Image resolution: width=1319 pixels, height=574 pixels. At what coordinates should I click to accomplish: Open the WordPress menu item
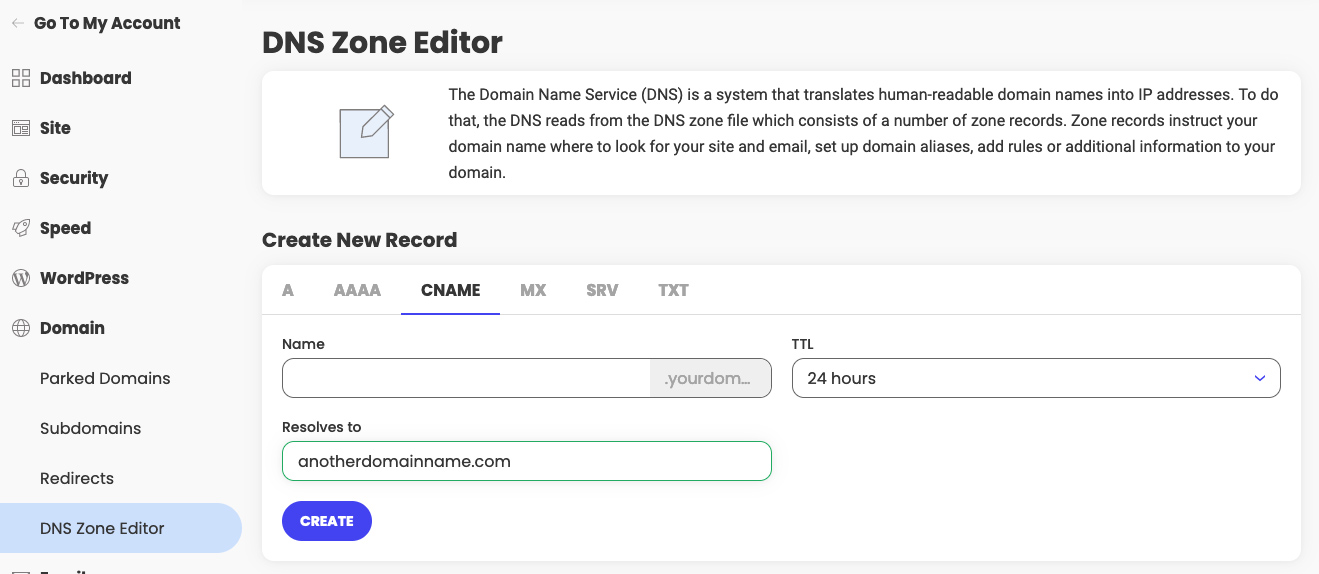pos(84,278)
